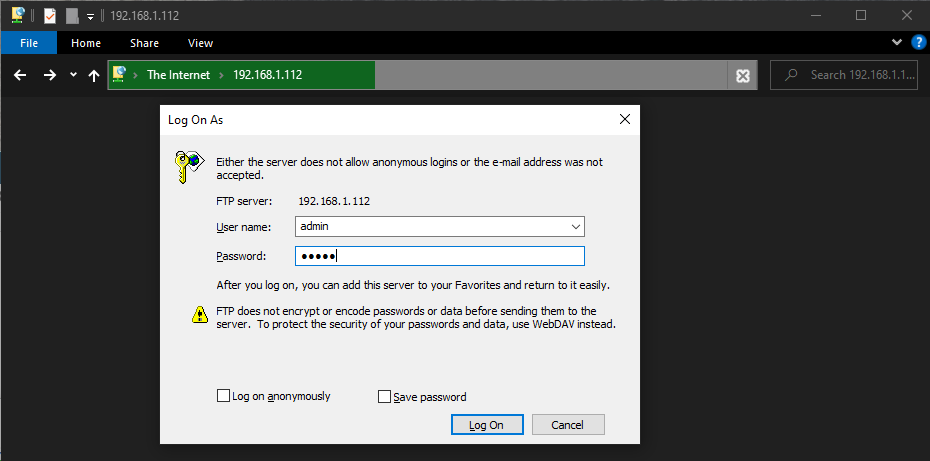Click the address bar network location icon
The height and width of the screenshot is (461, 930).
click(x=120, y=75)
